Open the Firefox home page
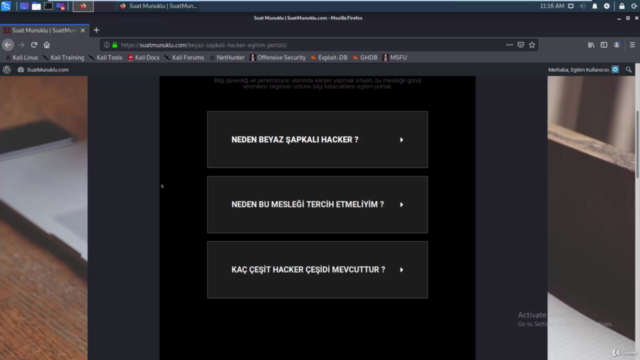The width and height of the screenshot is (640, 360). [x=47, y=45]
